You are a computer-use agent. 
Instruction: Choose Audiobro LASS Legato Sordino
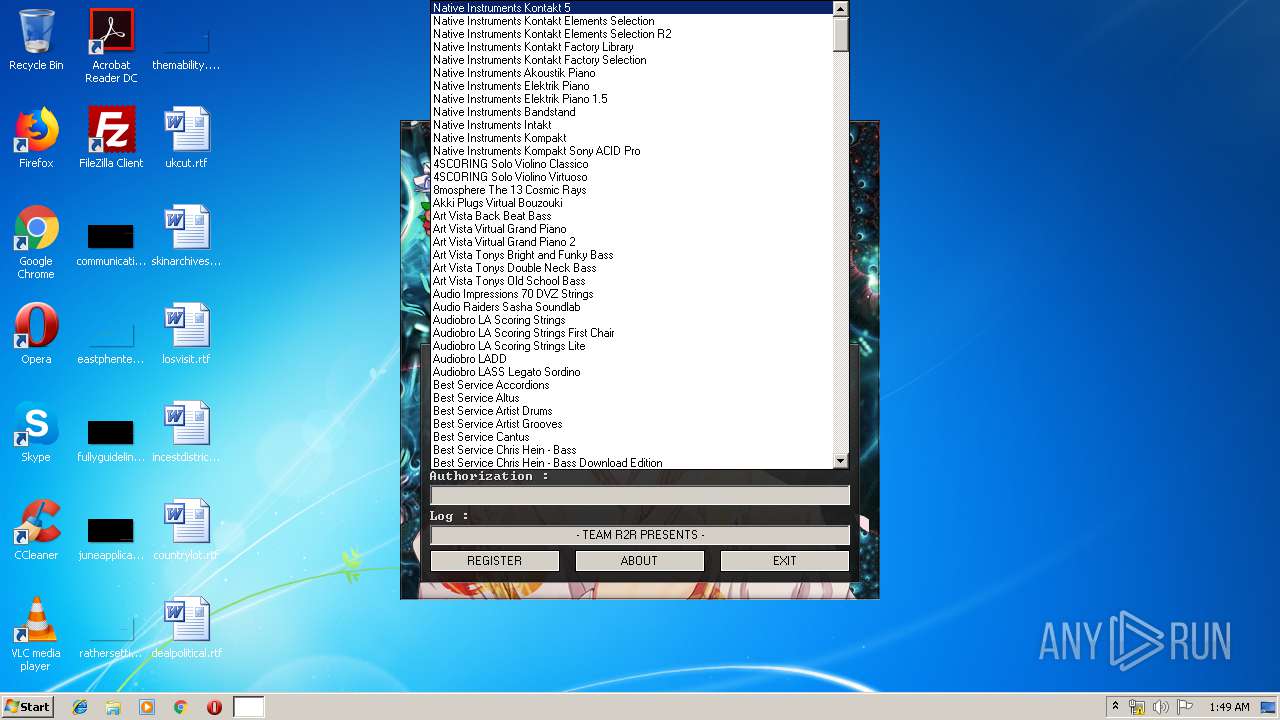coord(631,372)
